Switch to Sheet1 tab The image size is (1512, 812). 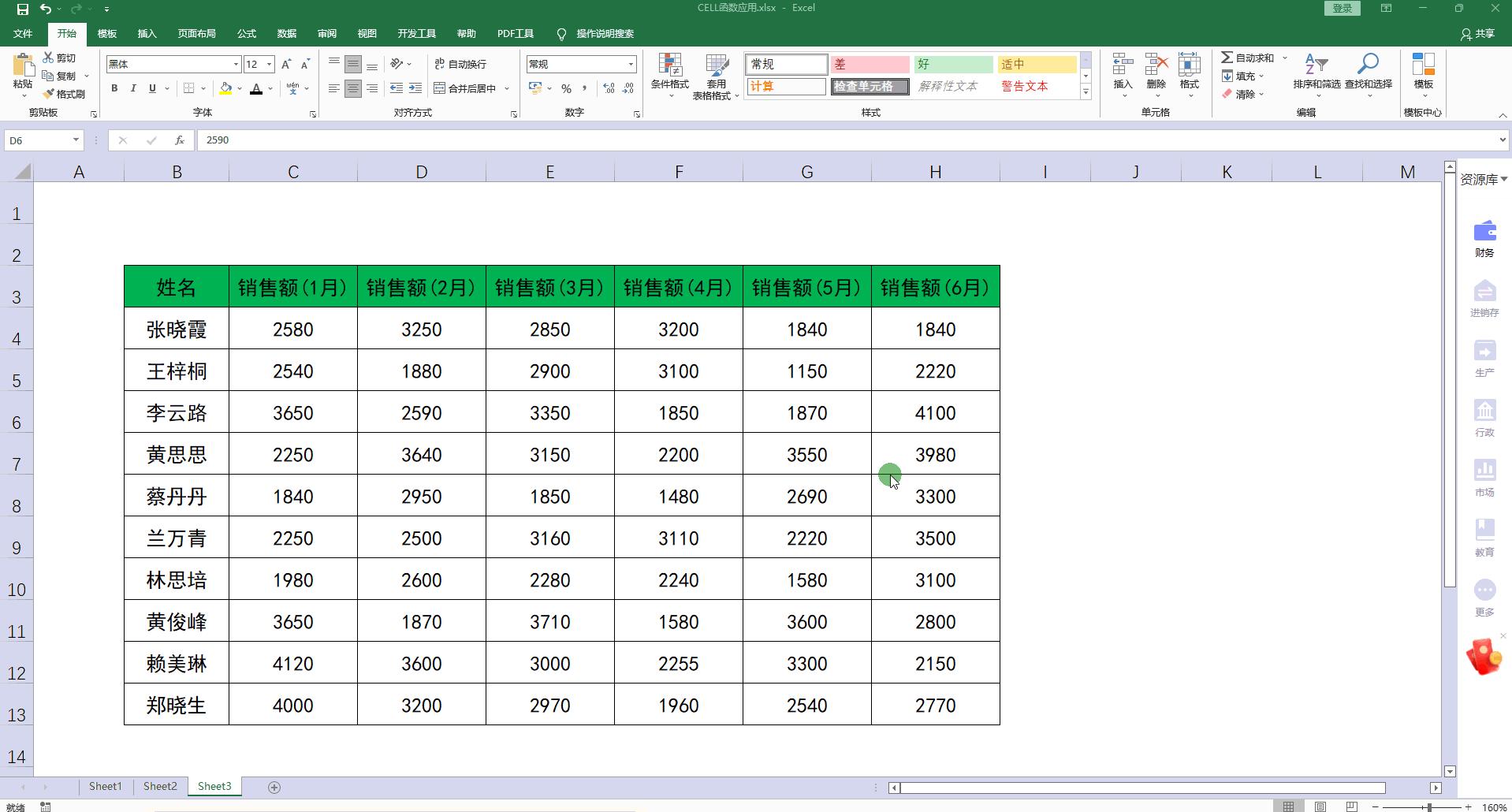pyautogui.click(x=105, y=786)
